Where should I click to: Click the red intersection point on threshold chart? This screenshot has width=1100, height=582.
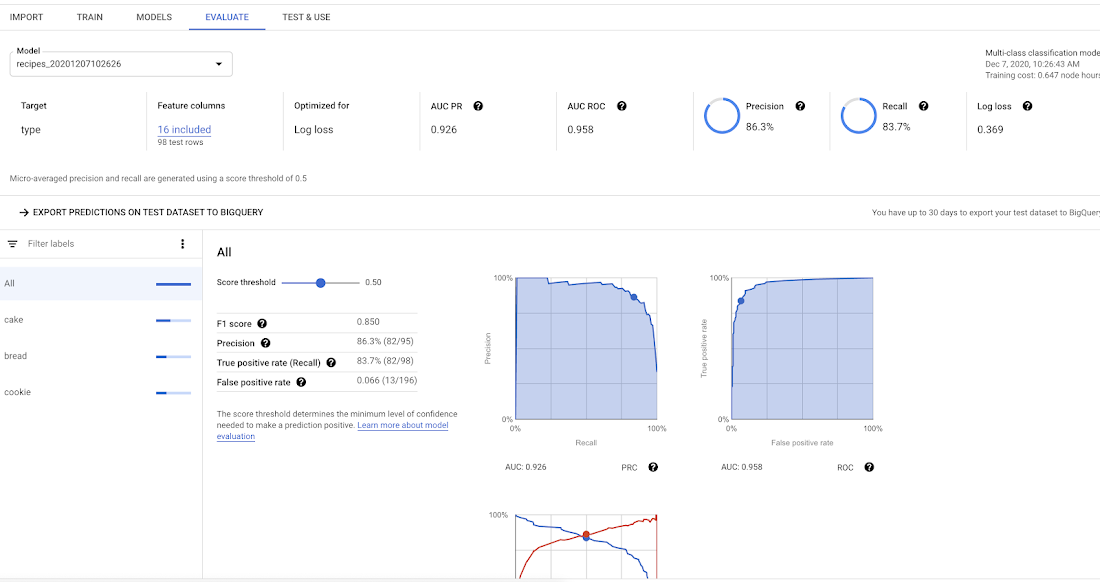point(586,534)
